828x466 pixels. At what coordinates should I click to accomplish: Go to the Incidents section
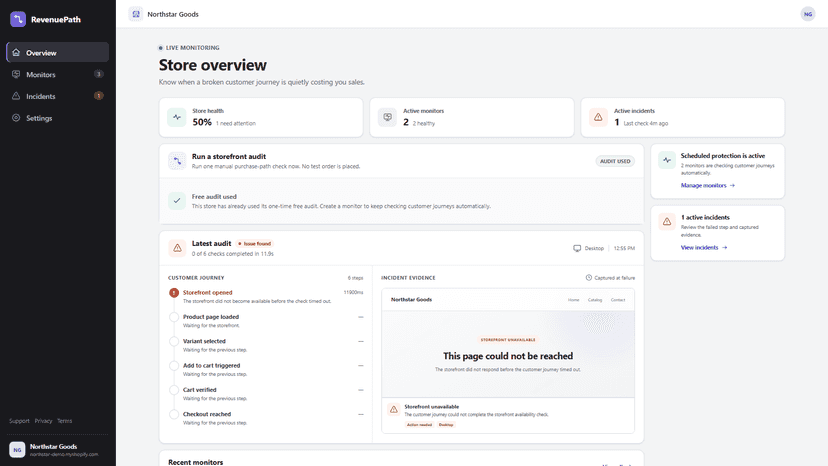coord(58,96)
